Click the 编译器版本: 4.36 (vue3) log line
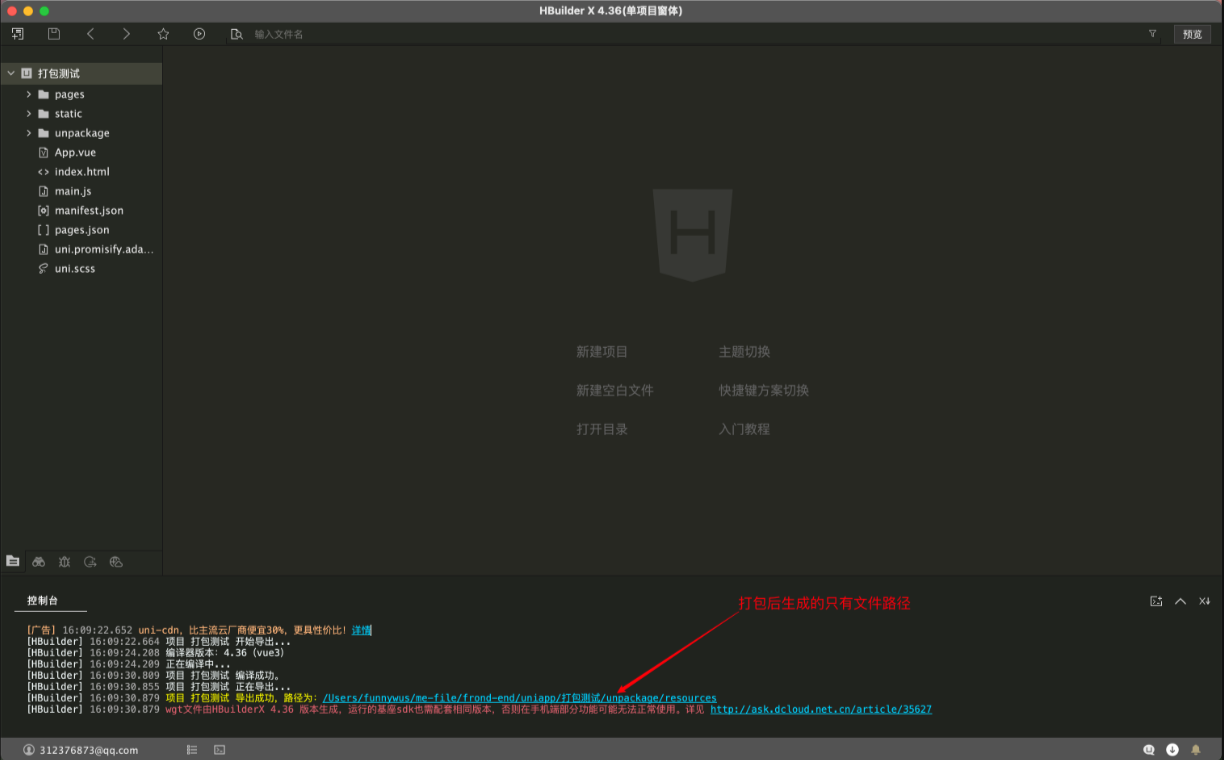 click(156, 653)
